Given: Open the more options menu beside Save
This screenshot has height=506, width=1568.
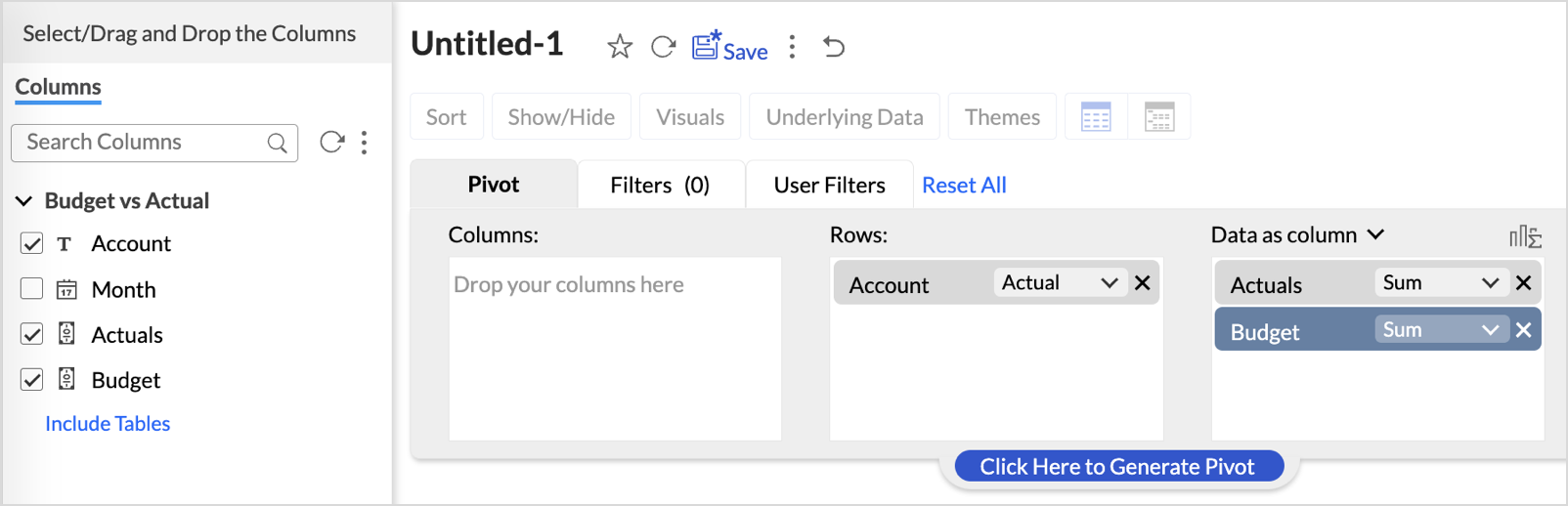Looking at the screenshot, I should [792, 47].
